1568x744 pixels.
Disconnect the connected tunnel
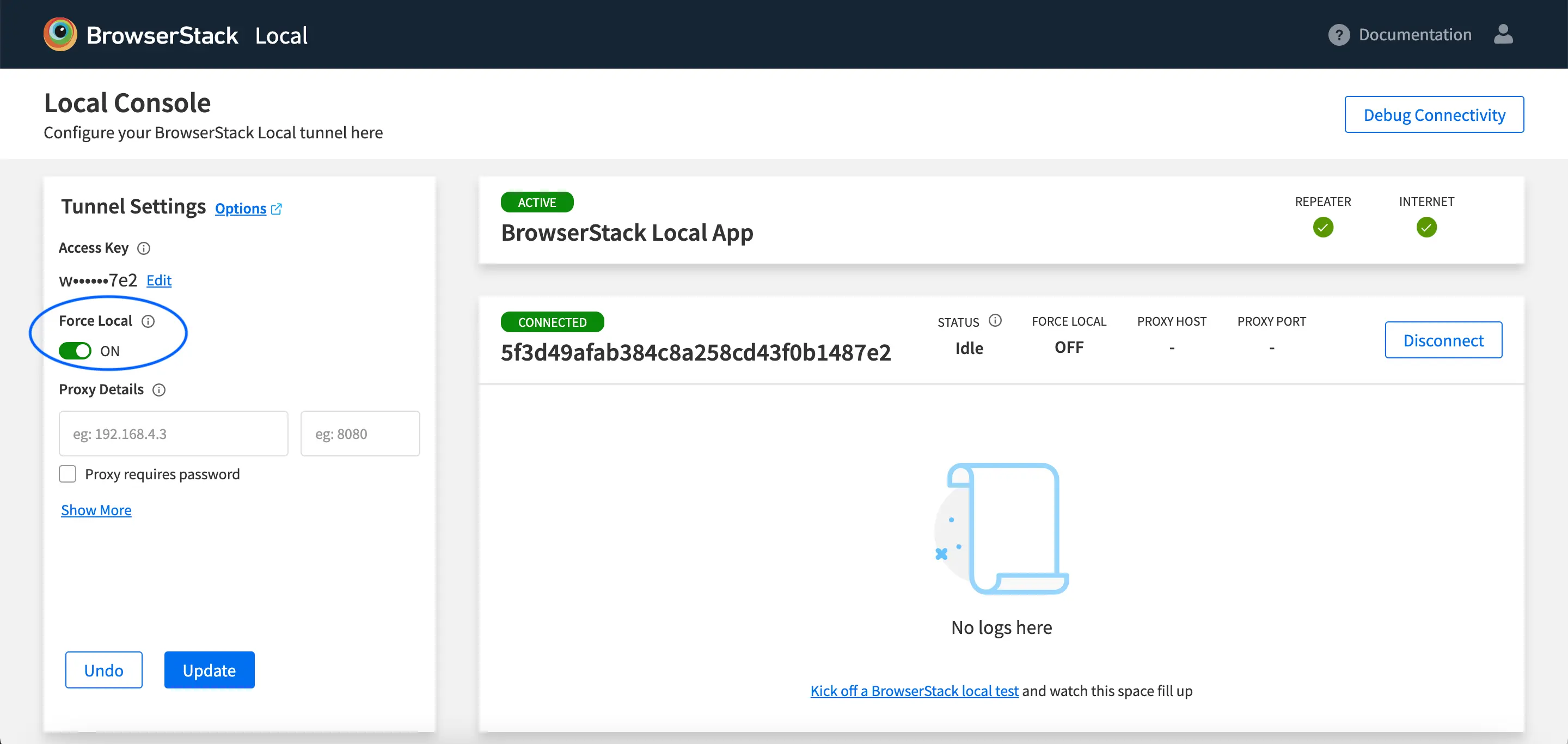(1443, 340)
